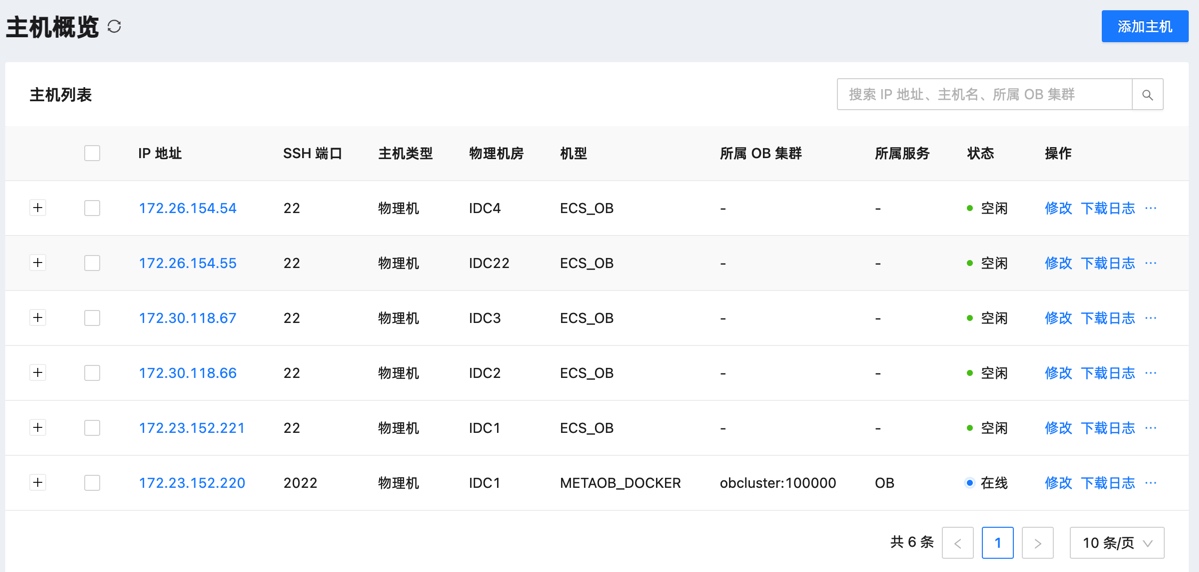1199x572 pixels.
Task: Open host link 172.26.154.55
Action: (187, 263)
